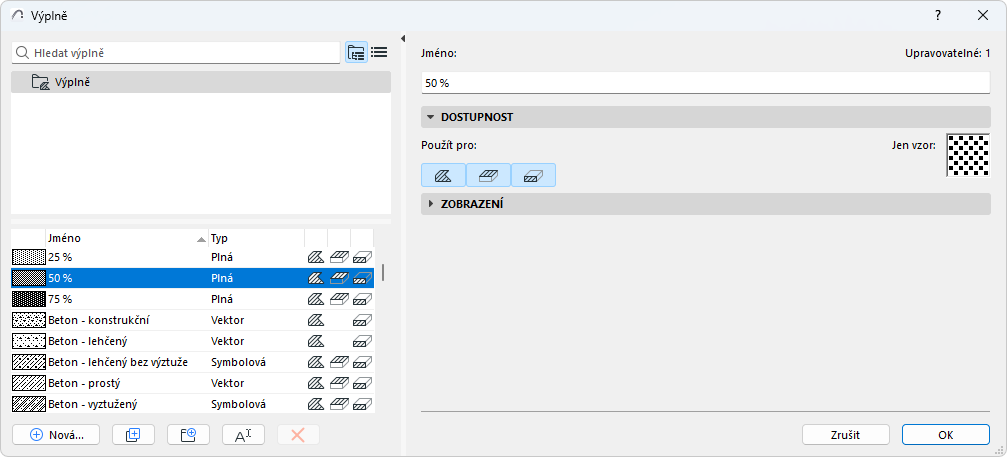Image resolution: width=1007 pixels, height=457 pixels.
Task: Sort list by Jméno column header
Action: 120,239
